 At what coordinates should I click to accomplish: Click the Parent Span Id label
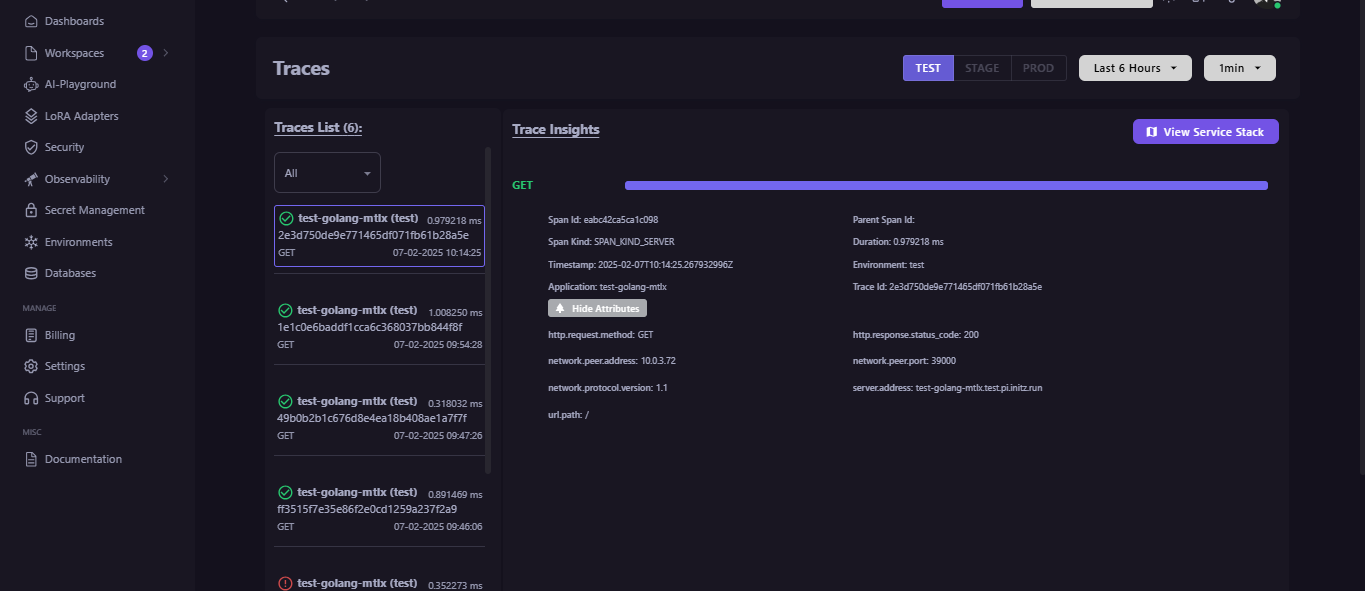[884, 220]
